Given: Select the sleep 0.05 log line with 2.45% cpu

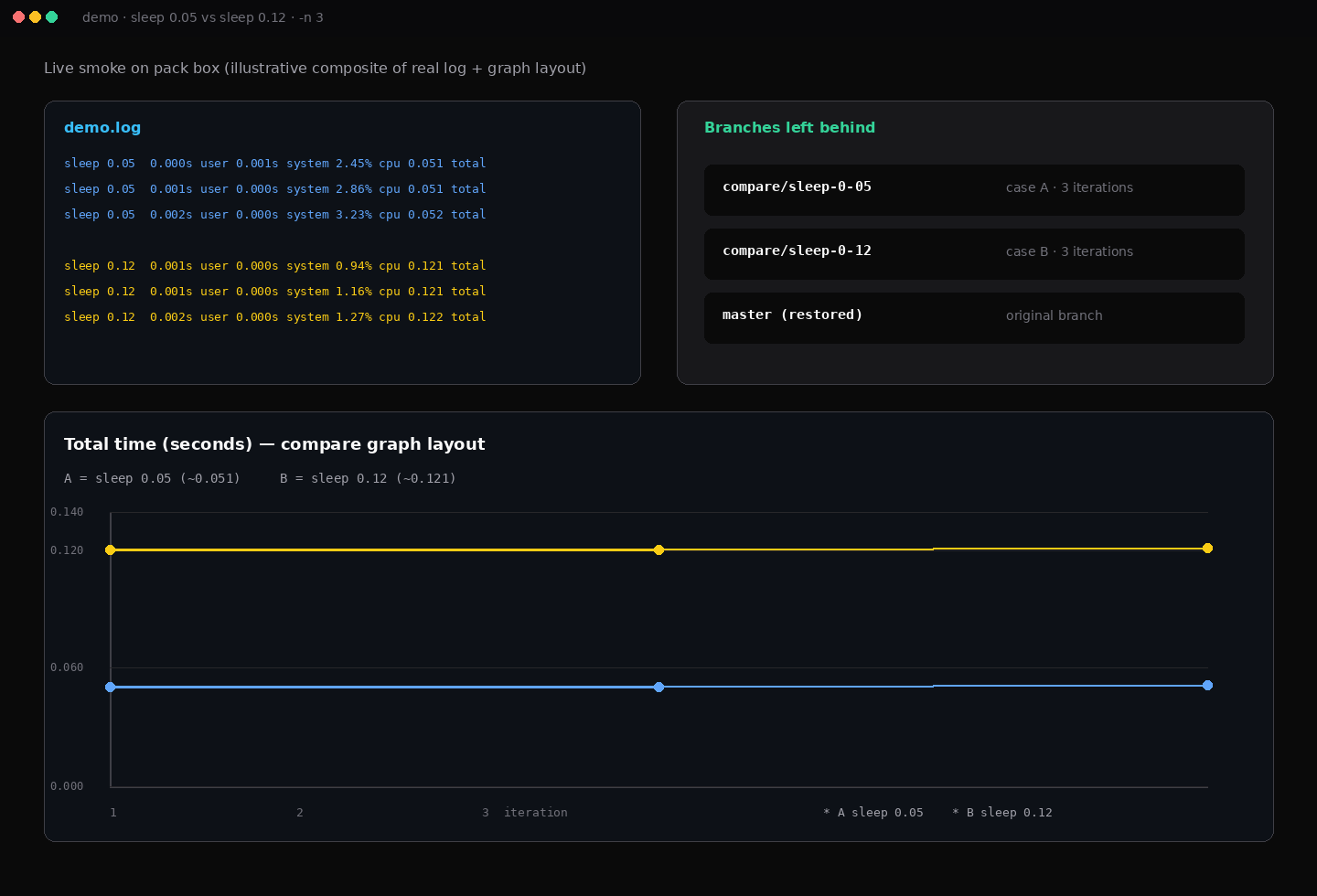Looking at the screenshot, I should coord(274,164).
